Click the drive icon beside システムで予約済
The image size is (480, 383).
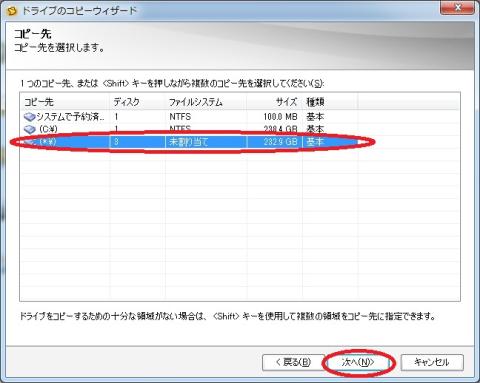(29, 117)
